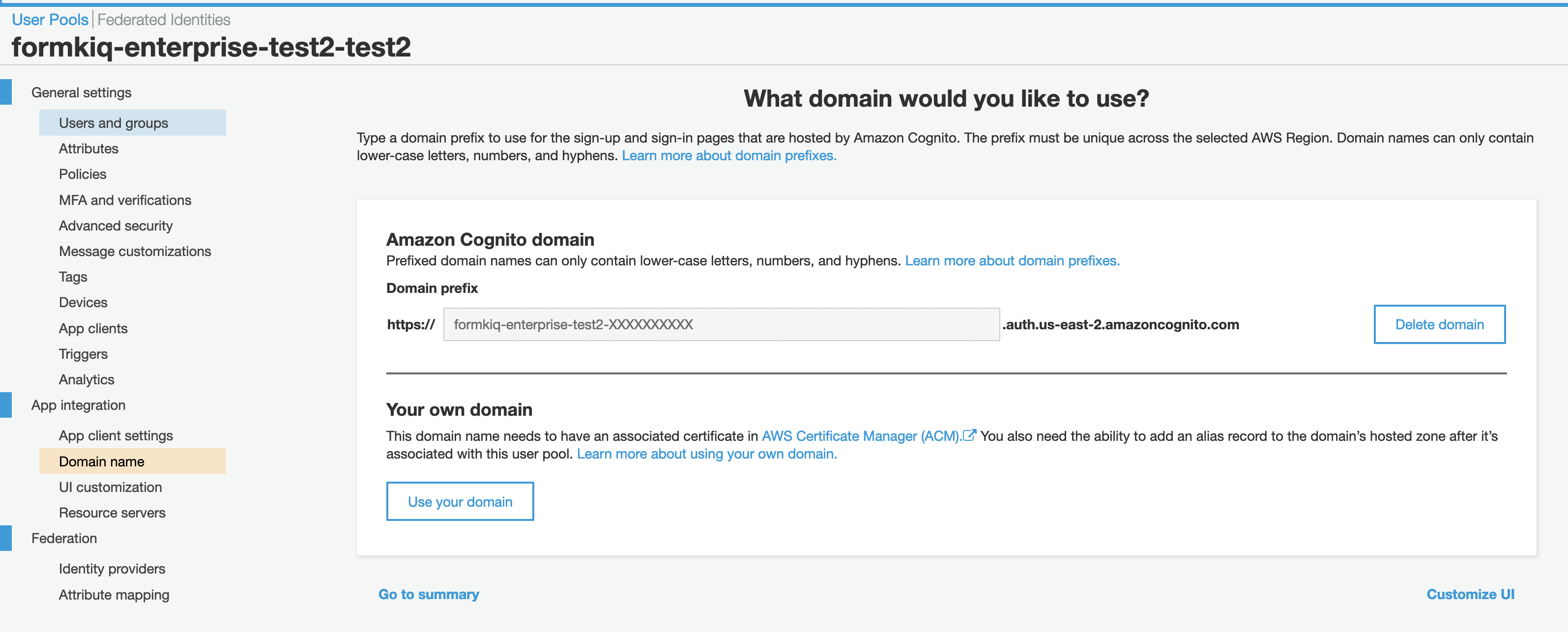Click external link icon beside ACM
The image size is (1568, 632).
click(970, 435)
